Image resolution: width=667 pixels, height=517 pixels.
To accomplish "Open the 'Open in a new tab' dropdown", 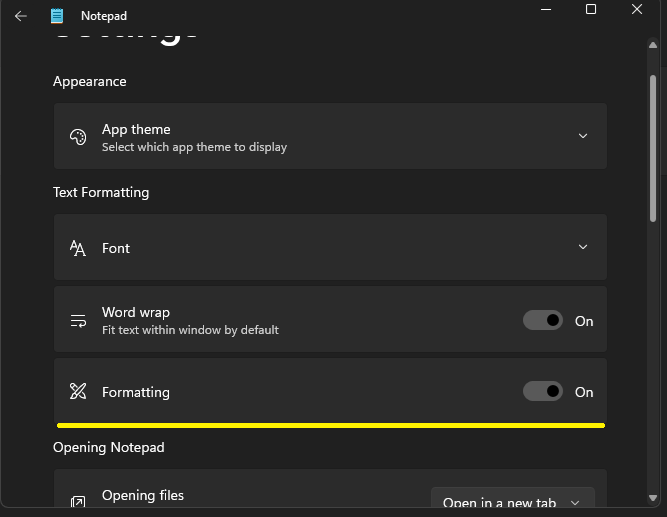I will pyautogui.click(x=513, y=498).
